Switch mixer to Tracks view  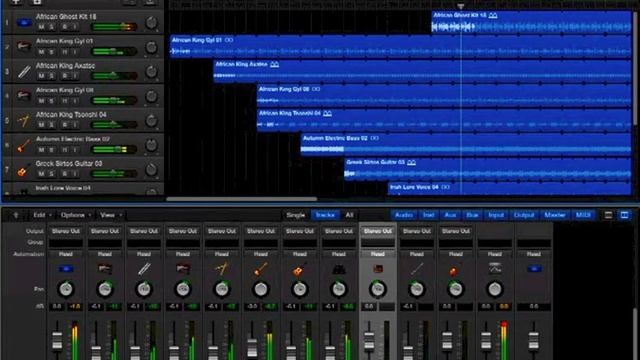point(325,215)
